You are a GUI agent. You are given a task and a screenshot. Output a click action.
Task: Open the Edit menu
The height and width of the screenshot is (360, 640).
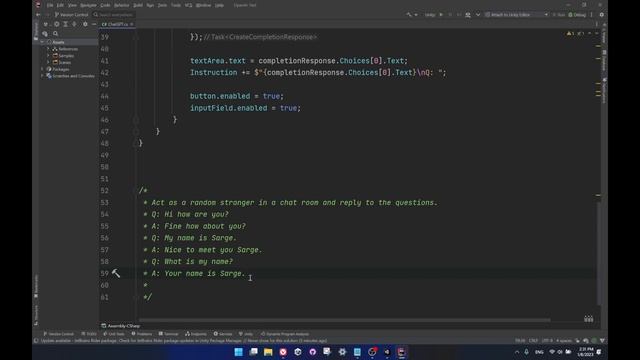point(60,5)
